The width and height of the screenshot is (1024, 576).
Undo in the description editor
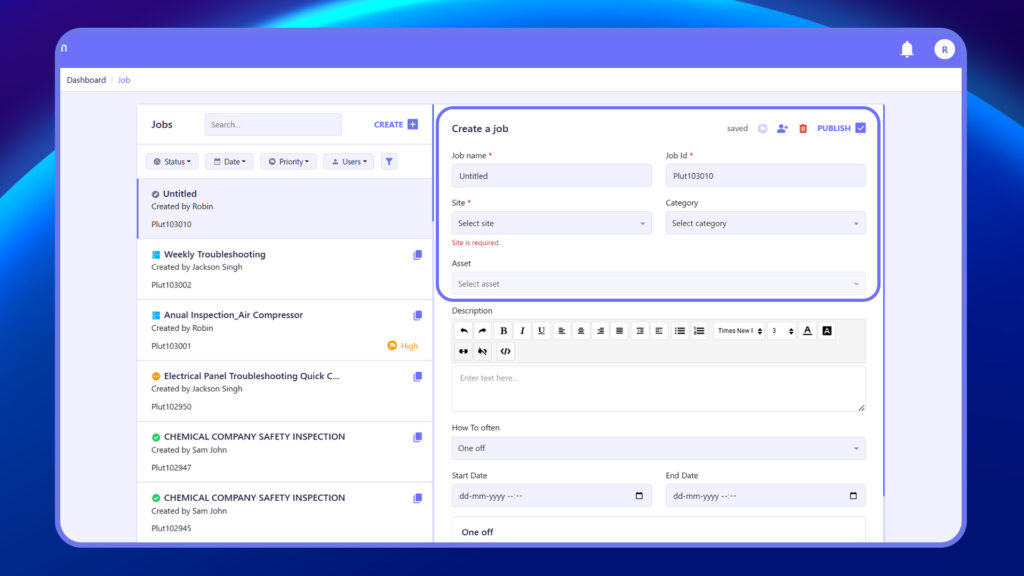pos(463,331)
